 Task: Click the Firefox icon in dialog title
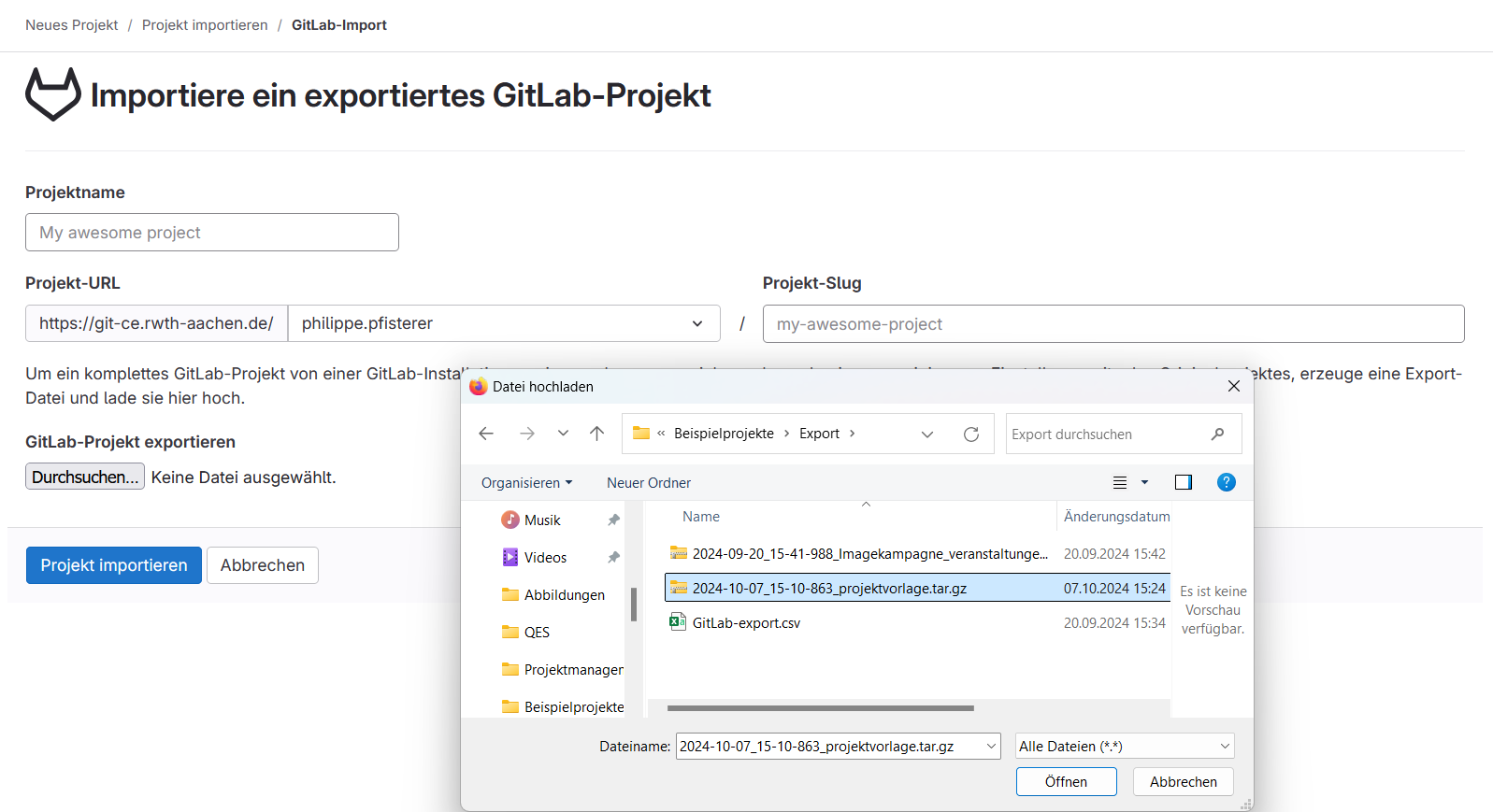(x=479, y=386)
